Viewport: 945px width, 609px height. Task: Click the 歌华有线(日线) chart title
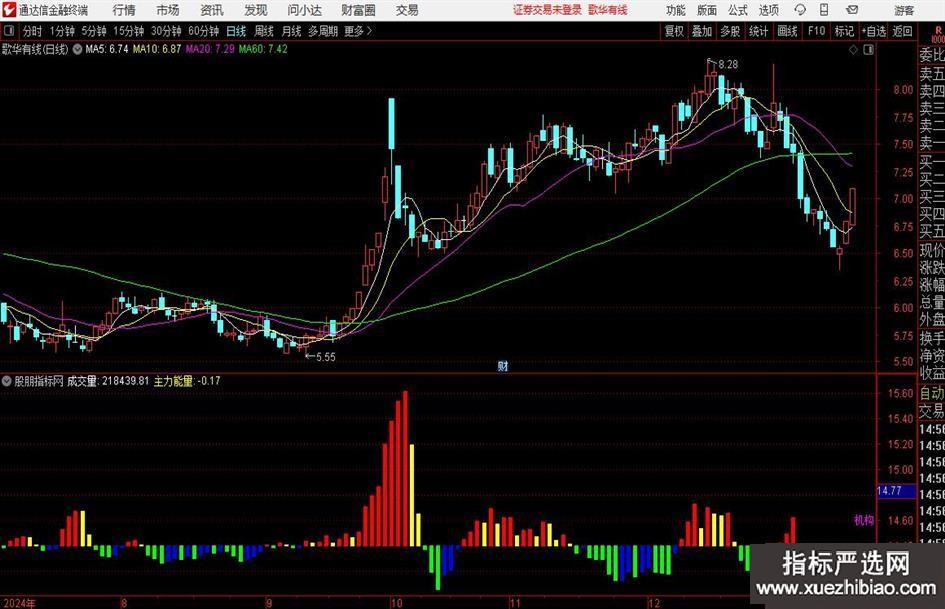[x=35, y=49]
